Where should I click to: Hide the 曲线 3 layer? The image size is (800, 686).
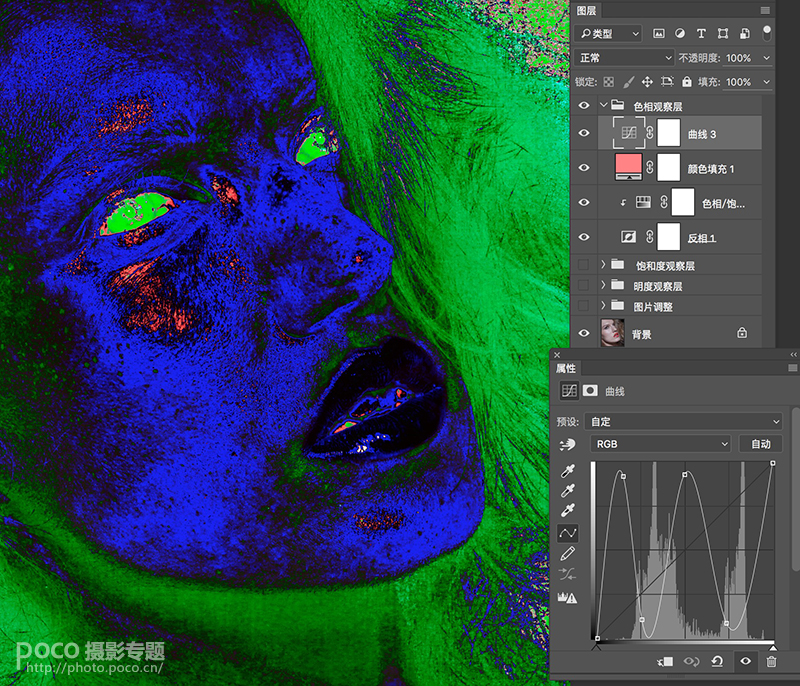coord(584,133)
